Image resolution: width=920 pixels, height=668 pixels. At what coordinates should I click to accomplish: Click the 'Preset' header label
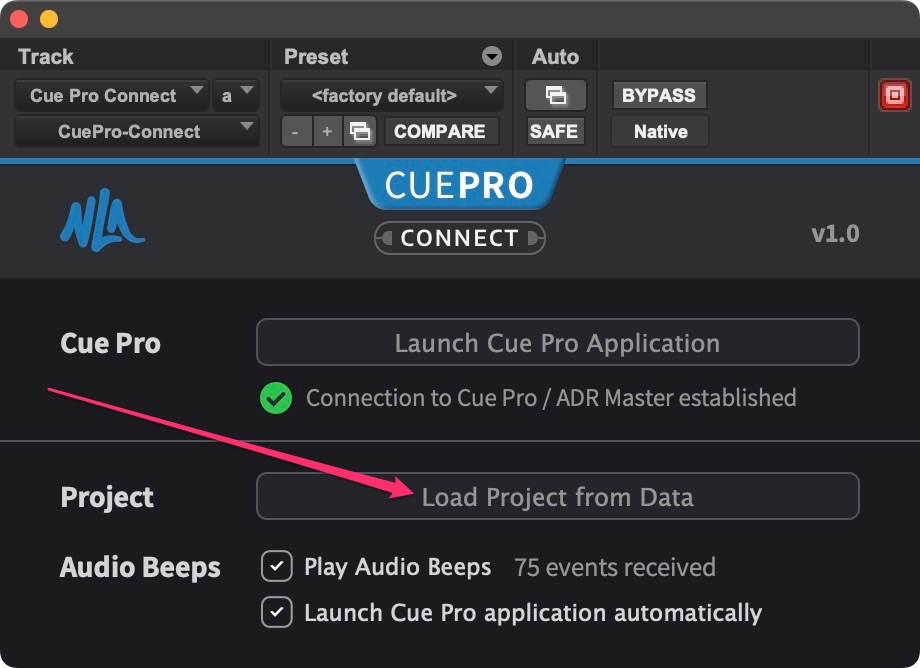point(316,57)
